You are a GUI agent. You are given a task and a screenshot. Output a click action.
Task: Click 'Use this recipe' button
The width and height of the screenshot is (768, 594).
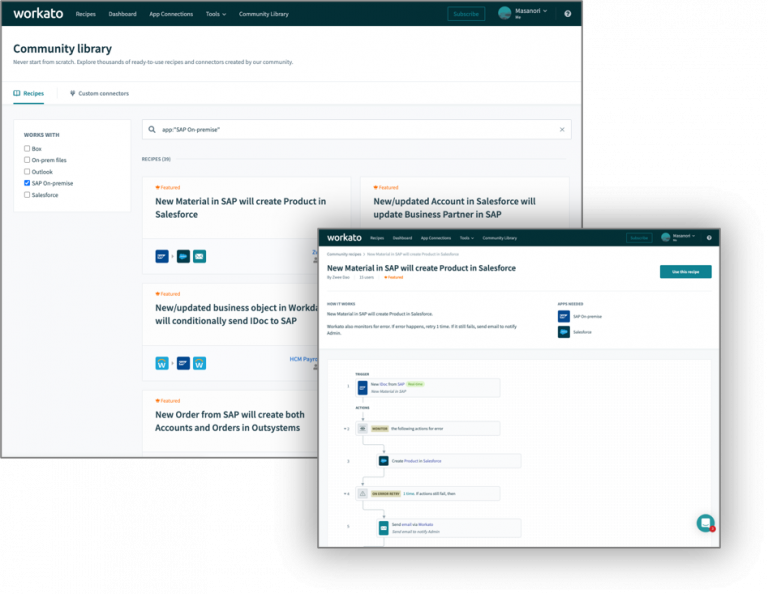coord(685,272)
